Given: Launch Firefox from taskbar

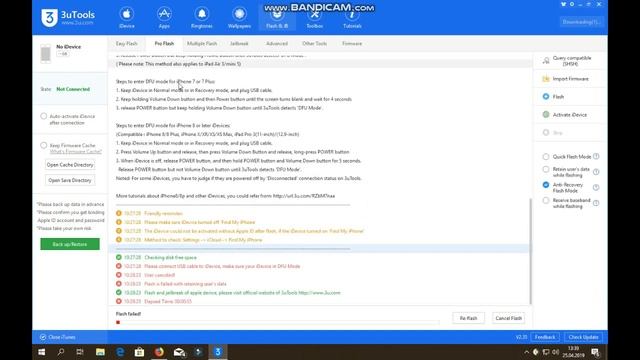Looking at the screenshot, I should (159, 352).
